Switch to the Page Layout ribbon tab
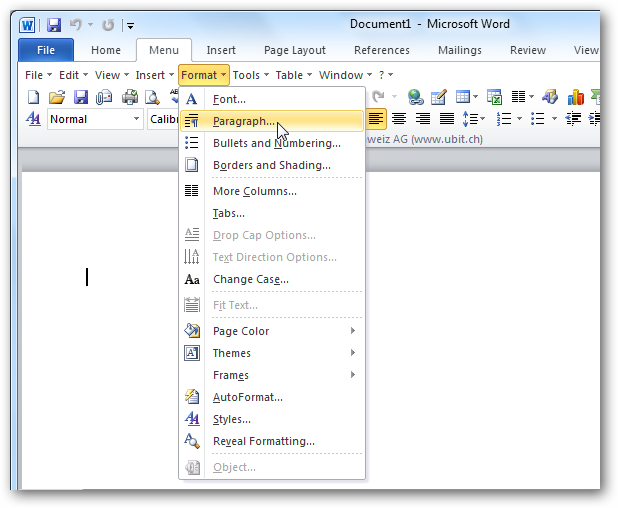The height and width of the screenshot is (508, 618). tap(294, 50)
